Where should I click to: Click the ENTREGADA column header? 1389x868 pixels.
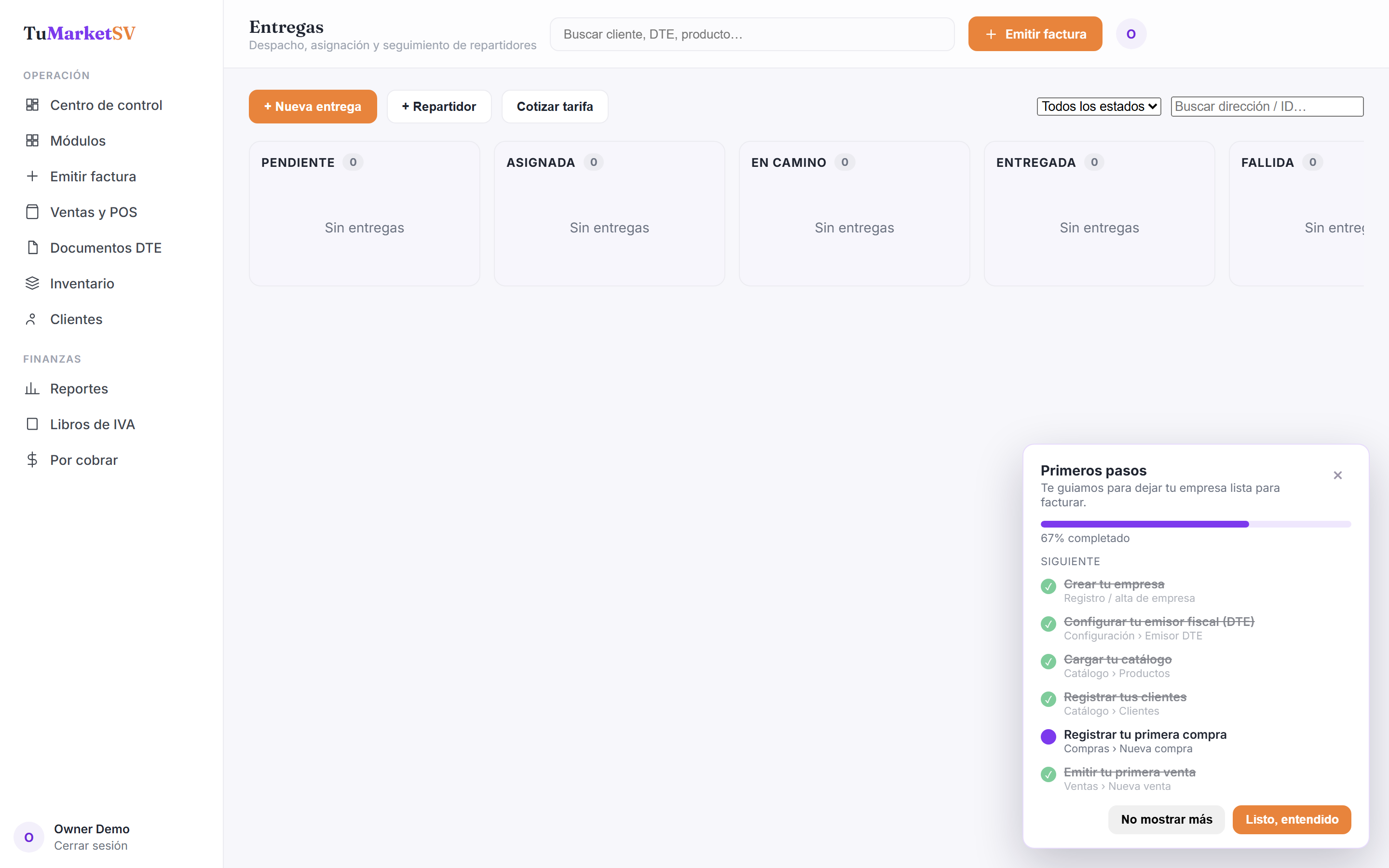[x=1036, y=163]
